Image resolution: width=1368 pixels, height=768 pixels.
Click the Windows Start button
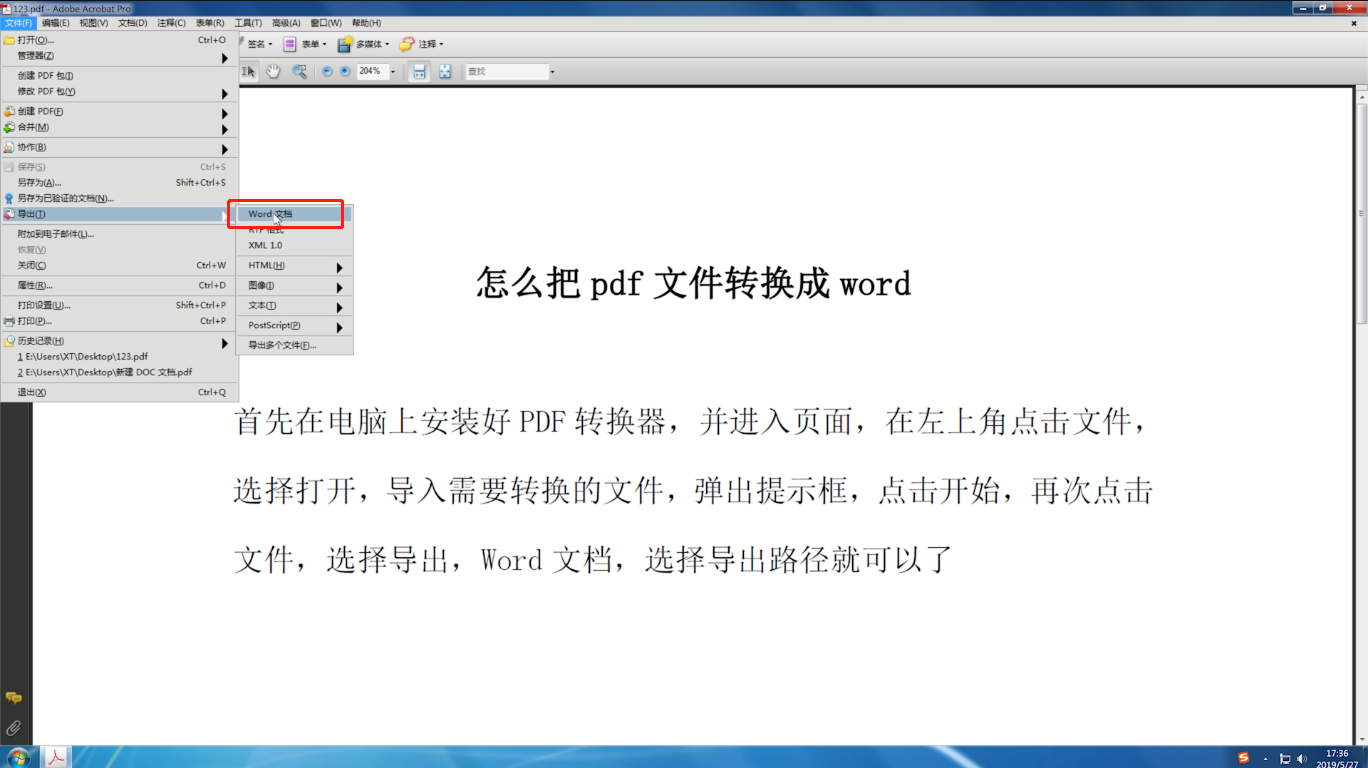(19, 757)
